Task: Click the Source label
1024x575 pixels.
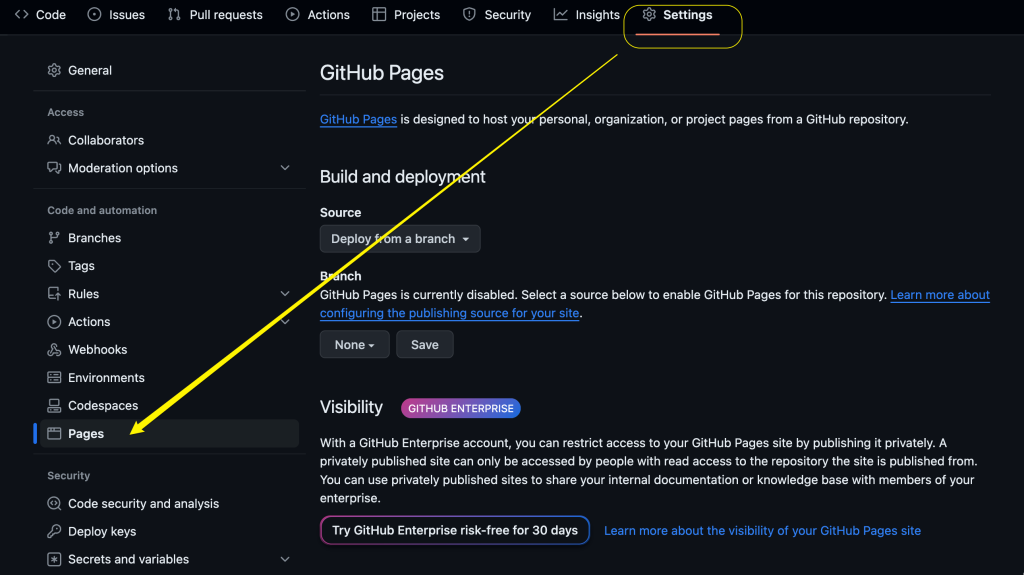Action: click(340, 212)
